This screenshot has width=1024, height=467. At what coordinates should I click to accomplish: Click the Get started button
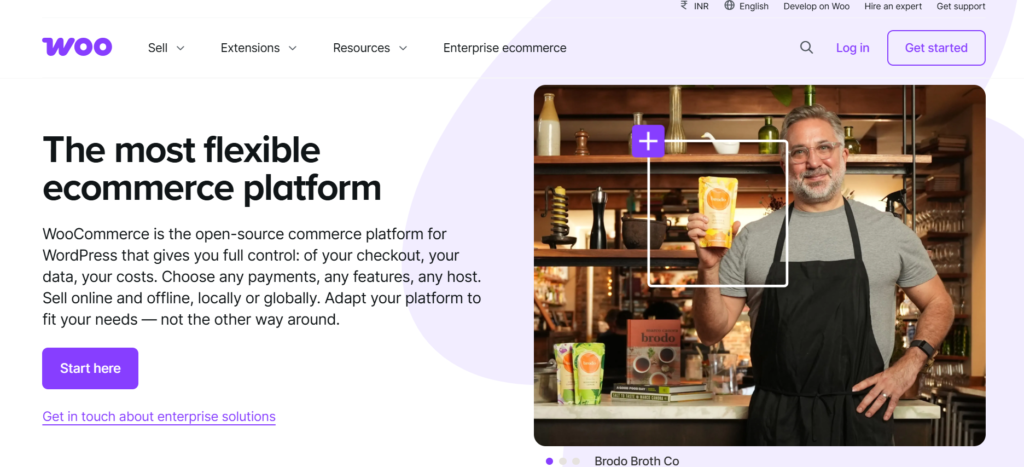(936, 48)
